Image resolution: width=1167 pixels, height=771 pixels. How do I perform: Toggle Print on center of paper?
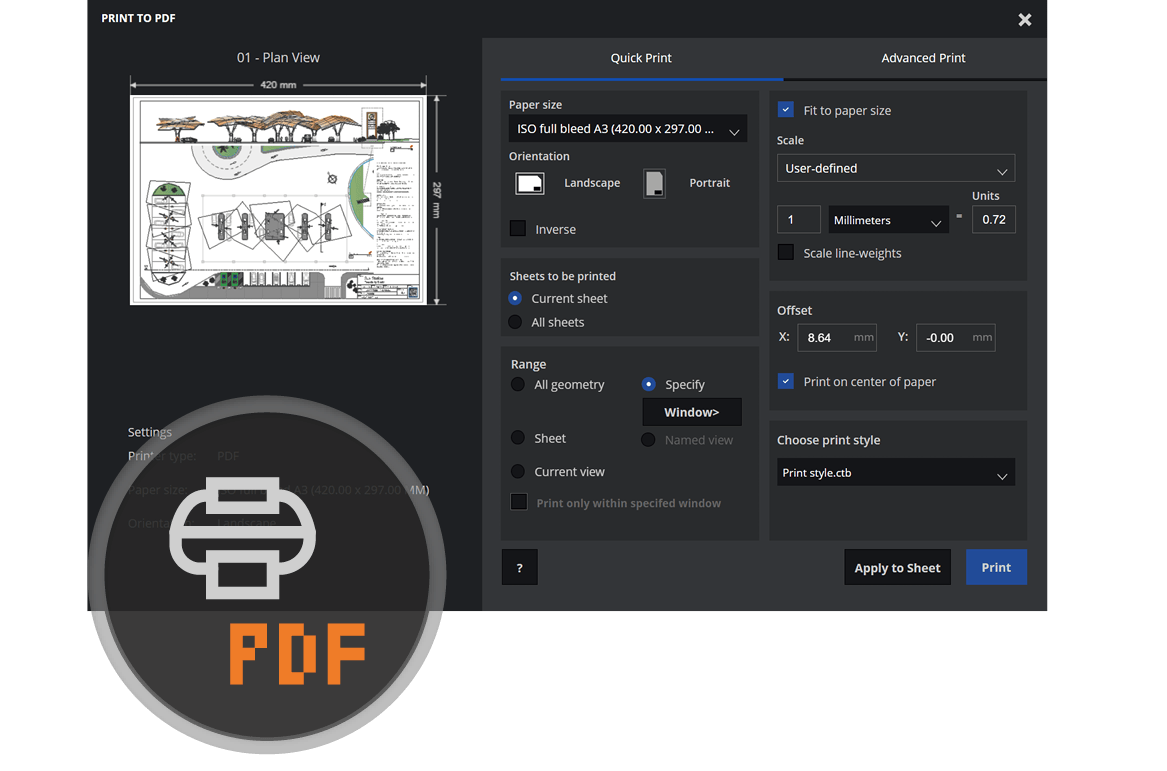[x=786, y=381]
